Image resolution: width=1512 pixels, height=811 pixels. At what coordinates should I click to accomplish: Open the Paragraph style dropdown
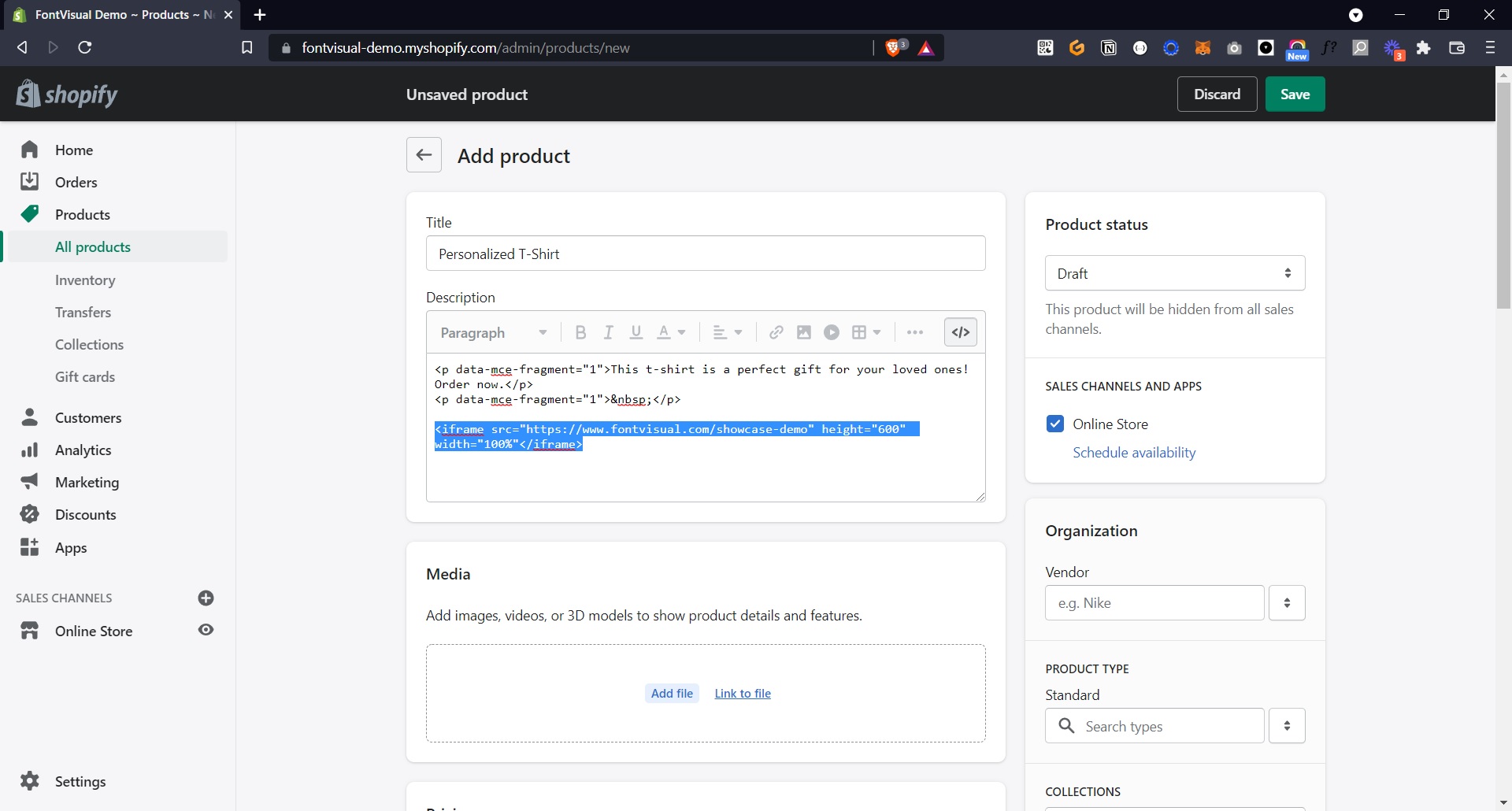point(493,332)
